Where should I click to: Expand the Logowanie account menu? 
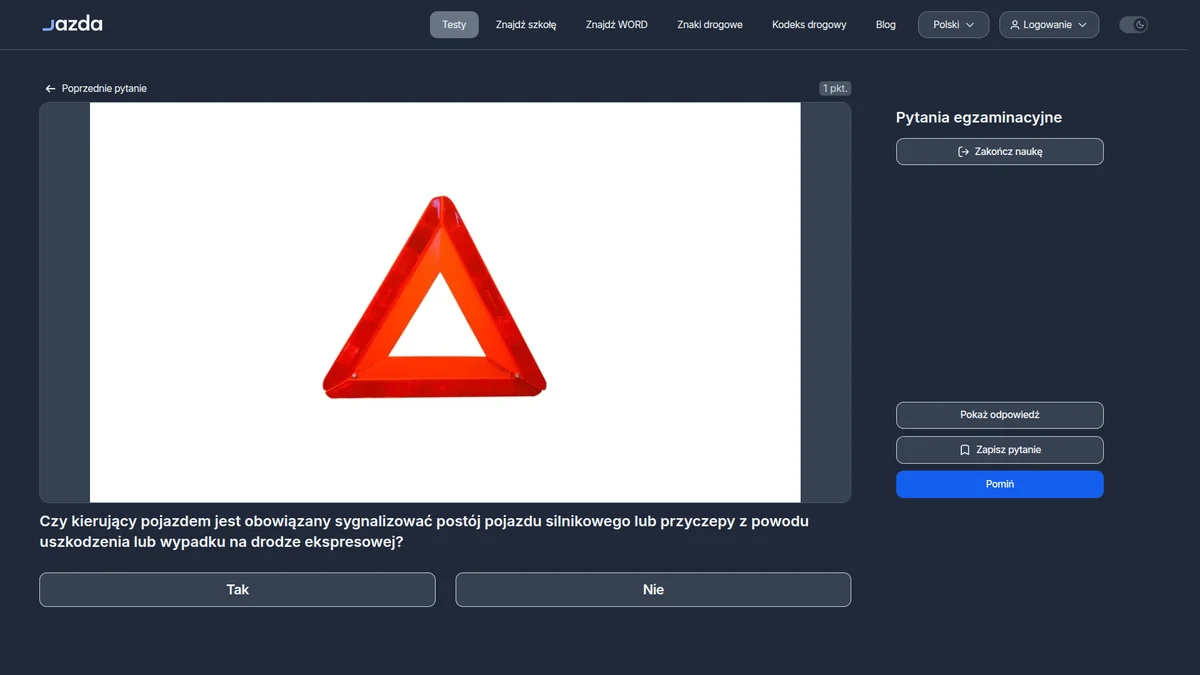[x=1048, y=25]
